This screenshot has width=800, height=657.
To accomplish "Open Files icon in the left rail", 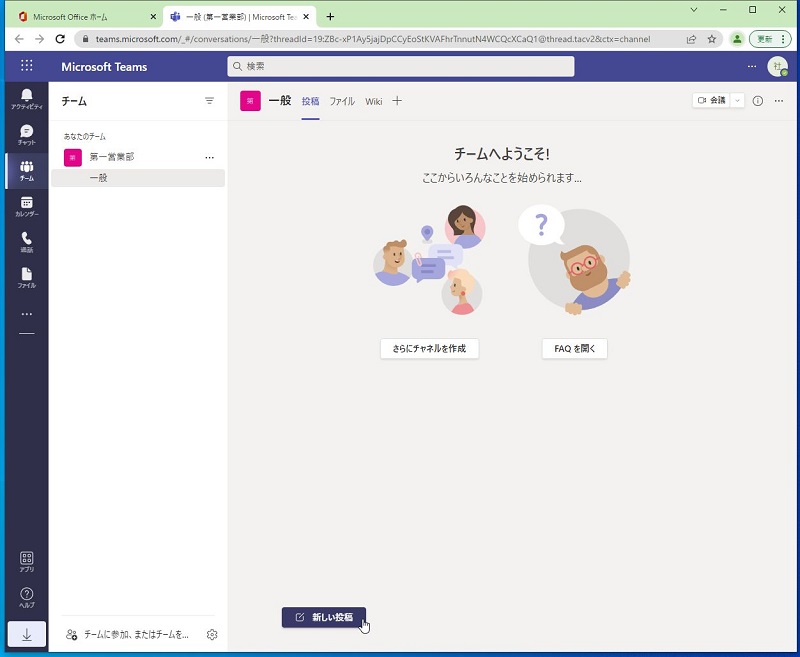I will [27, 278].
